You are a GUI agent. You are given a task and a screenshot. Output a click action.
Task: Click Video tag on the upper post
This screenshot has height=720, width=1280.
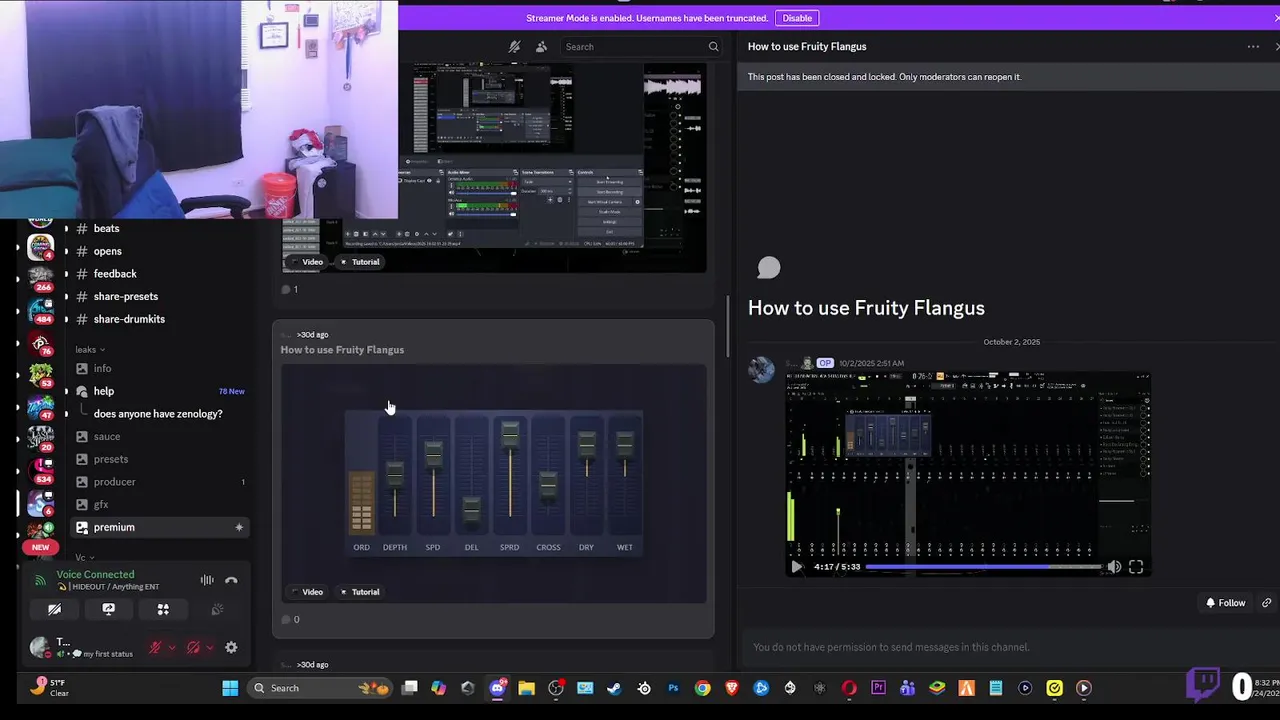point(306,262)
